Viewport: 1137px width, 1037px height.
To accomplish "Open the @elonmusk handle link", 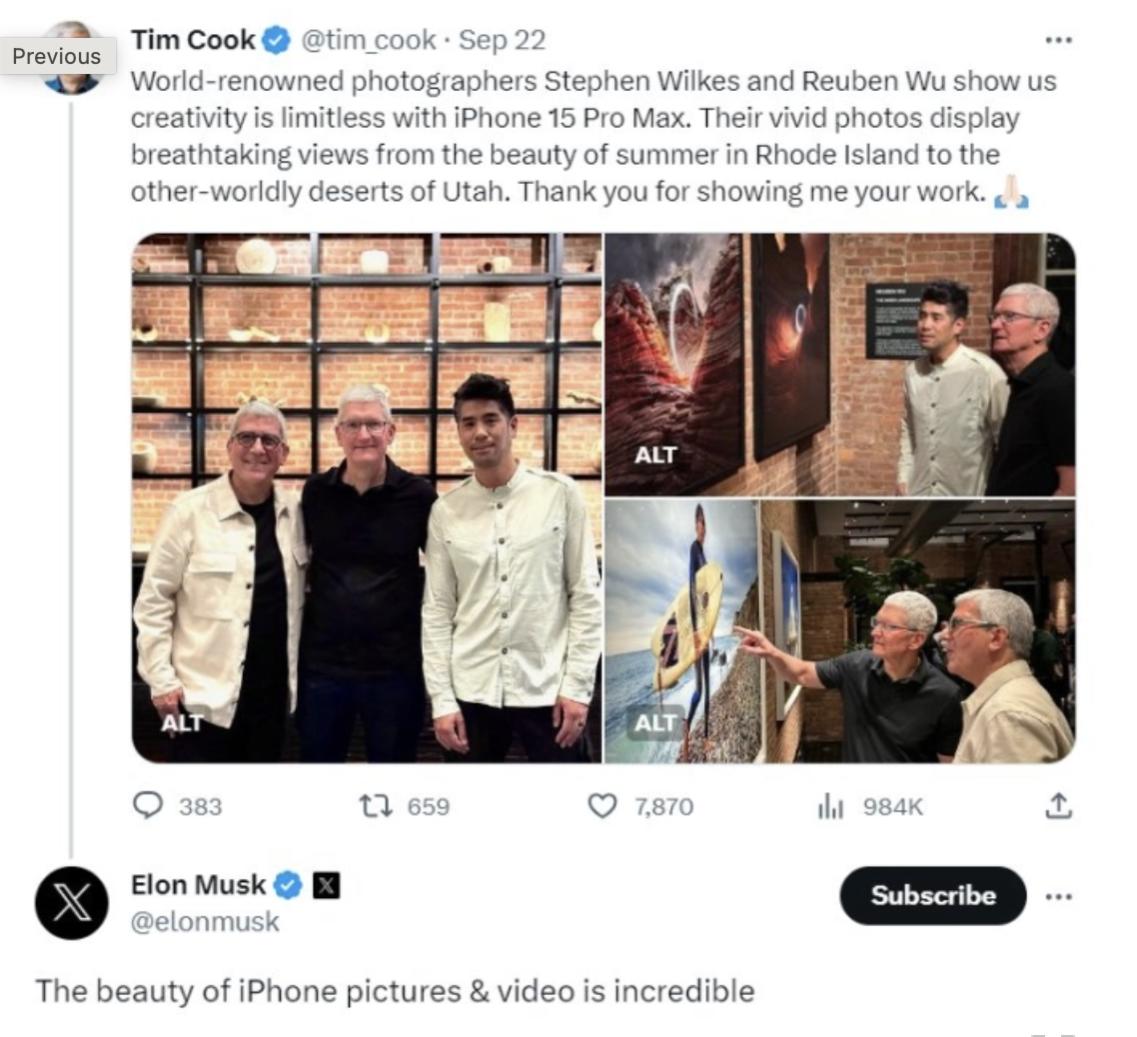I will pos(204,922).
